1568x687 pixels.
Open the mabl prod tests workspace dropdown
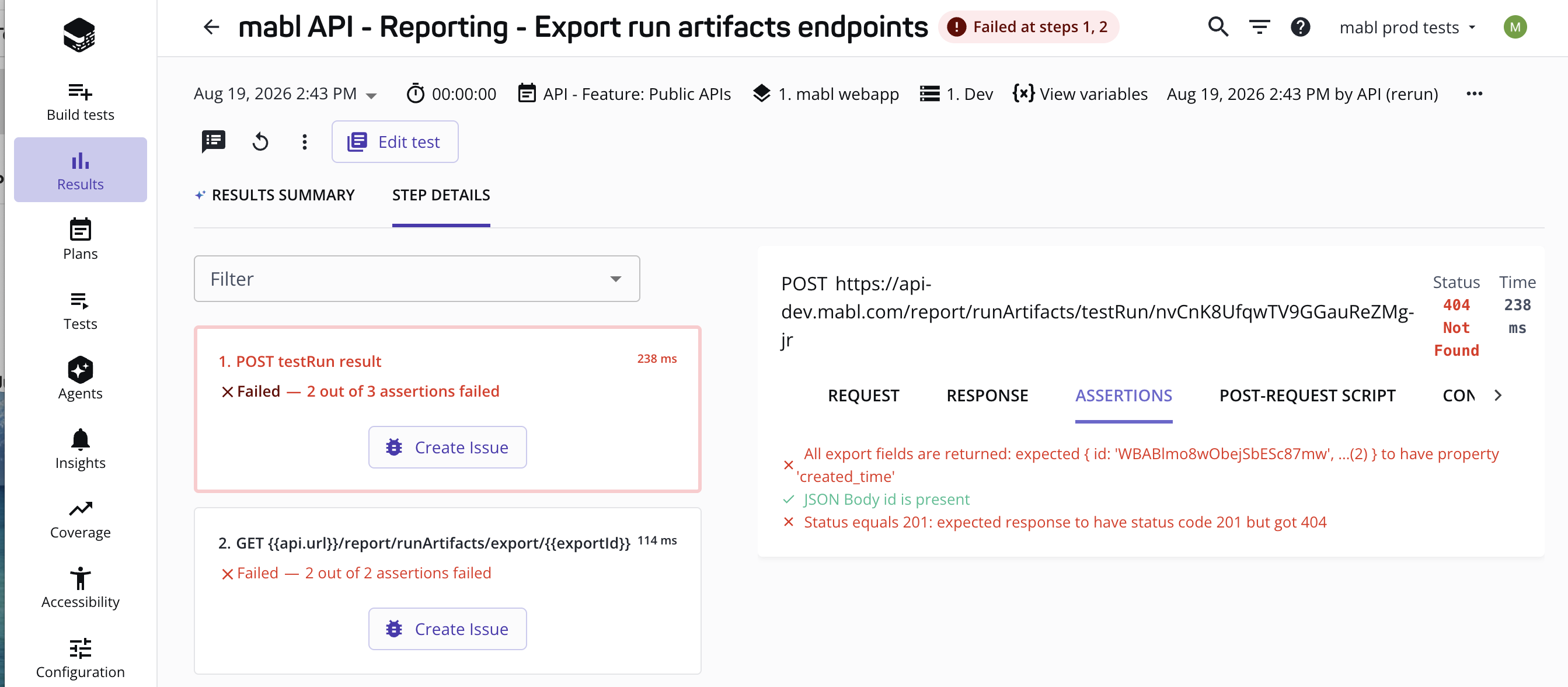pyautogui.click(x=1407, y=27)
